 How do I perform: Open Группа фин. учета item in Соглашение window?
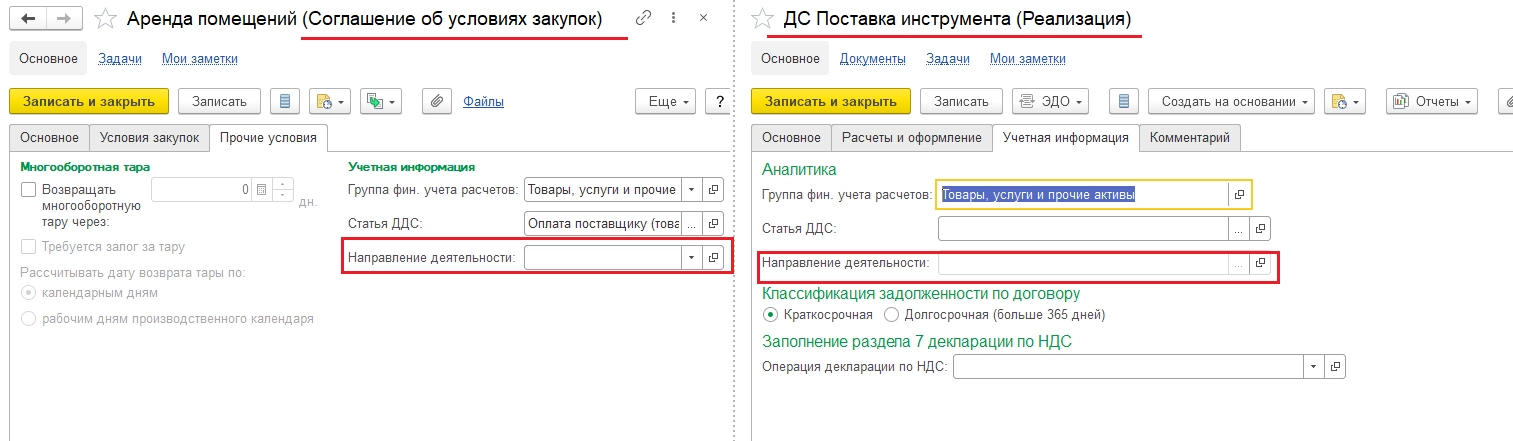click(x=713, y=189)
